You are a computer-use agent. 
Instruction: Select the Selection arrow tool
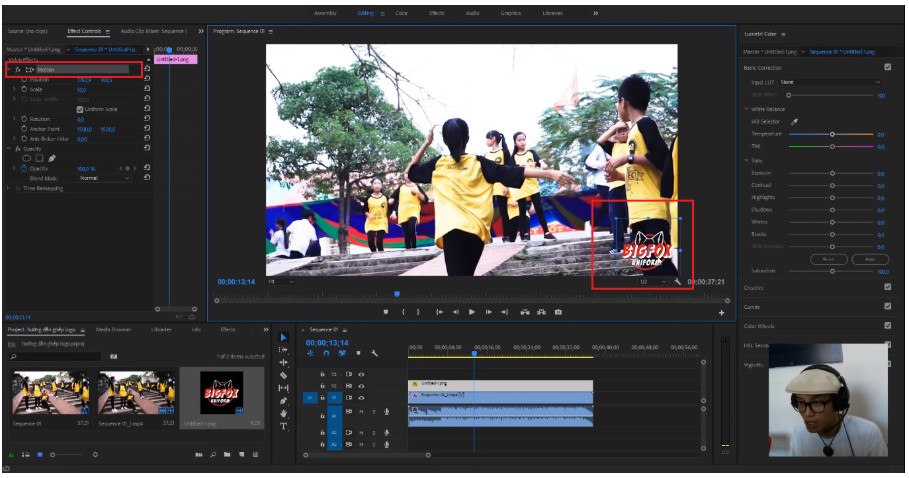tap(283, 337)
